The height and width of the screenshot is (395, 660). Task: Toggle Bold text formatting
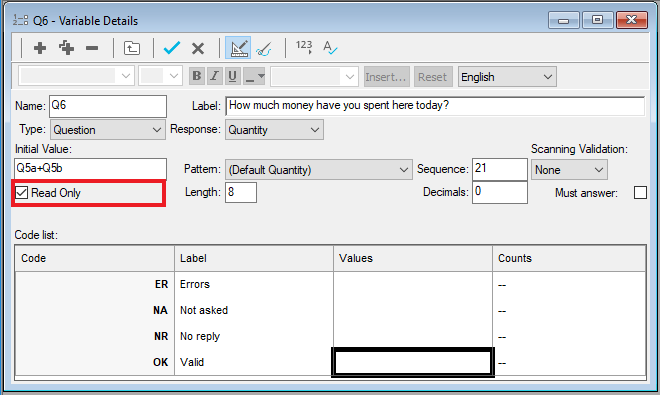point(197,76)
